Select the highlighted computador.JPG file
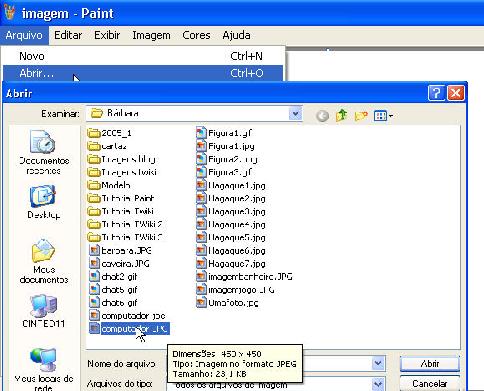484x391 pixels. coord(129,329)
